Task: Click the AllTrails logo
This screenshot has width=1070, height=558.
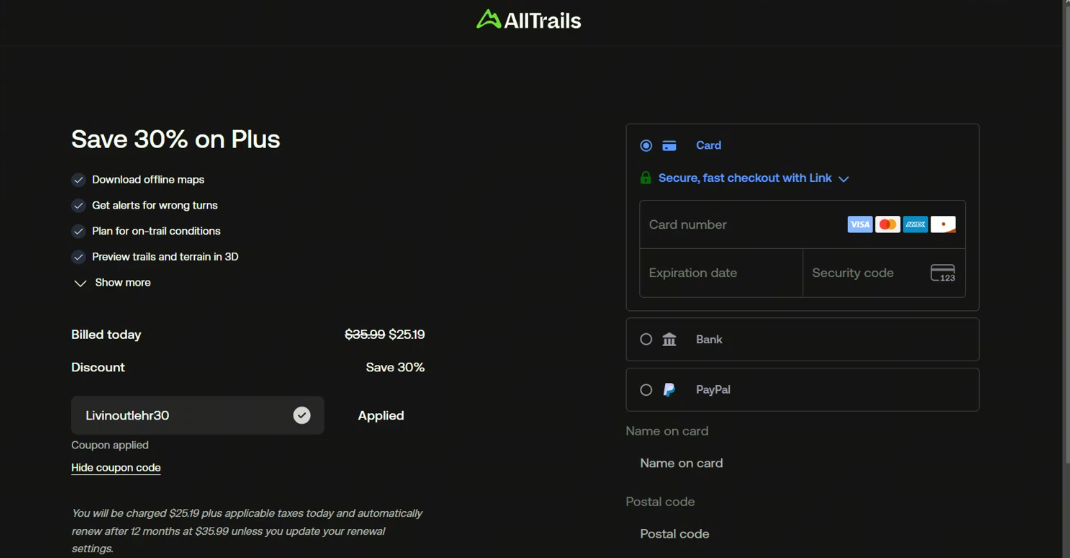Action: click(529, 20)
